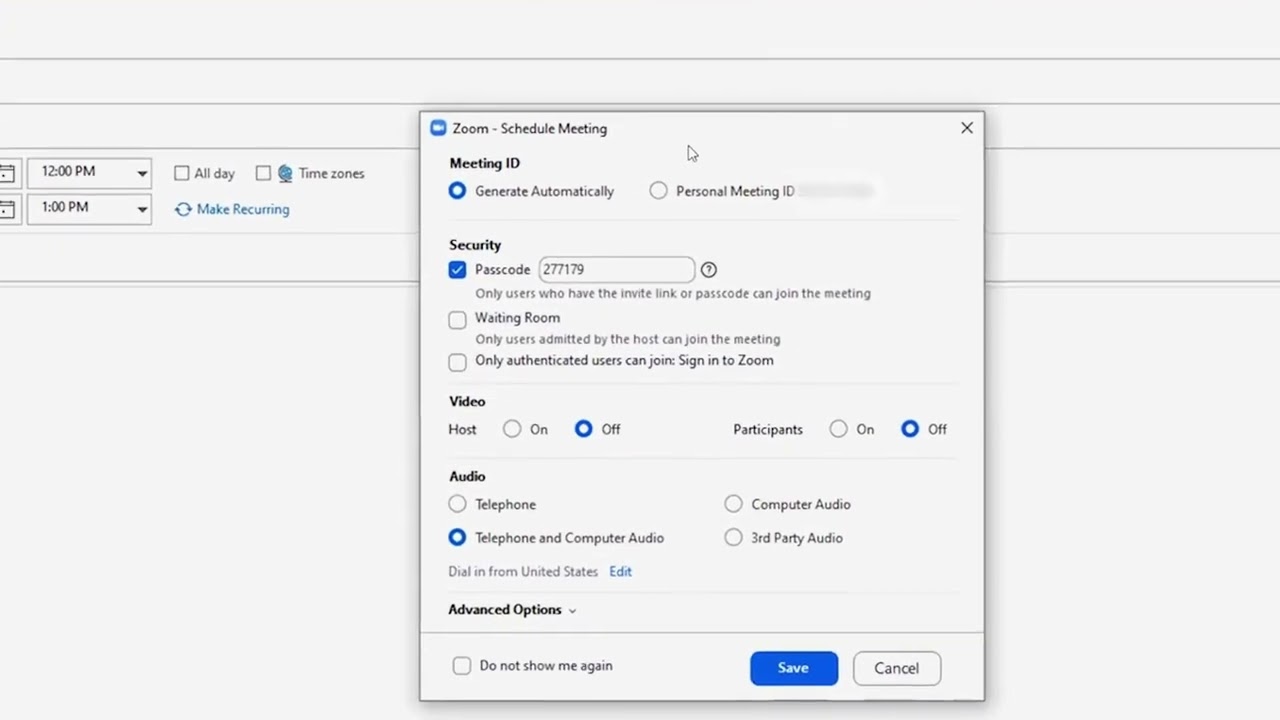Select Personal Meeting ID option
The width and height of the screenshot is (1280, 720).
point(658,191)
